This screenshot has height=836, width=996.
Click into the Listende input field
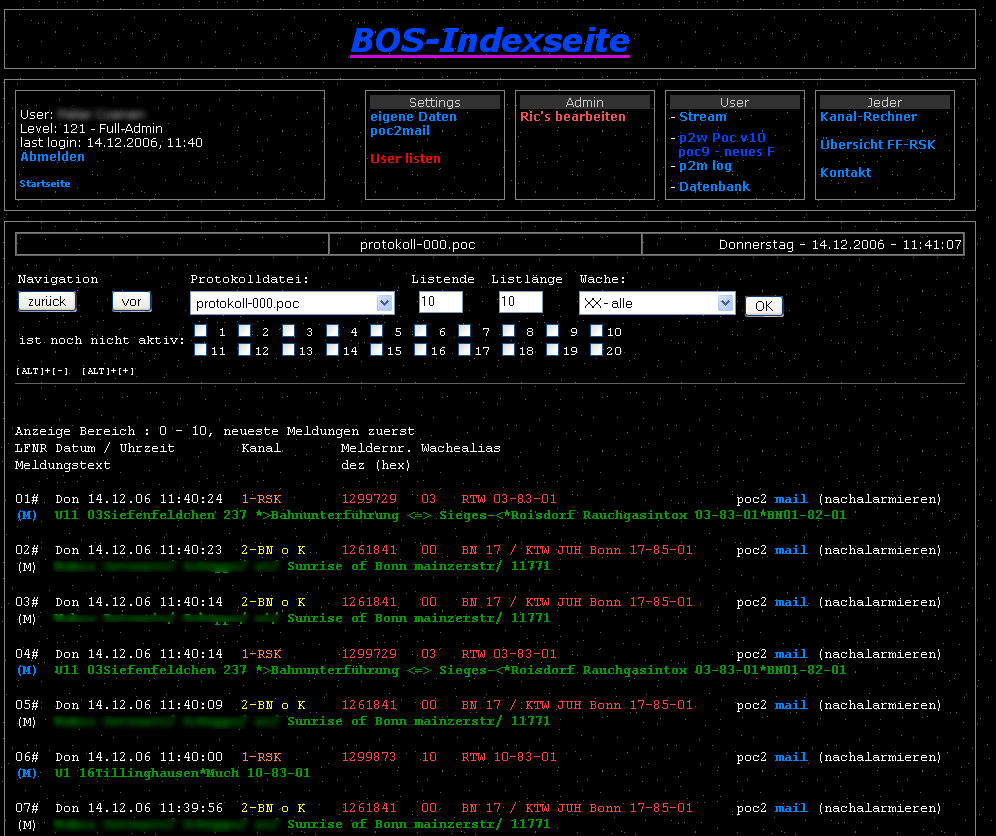point(440,302)
